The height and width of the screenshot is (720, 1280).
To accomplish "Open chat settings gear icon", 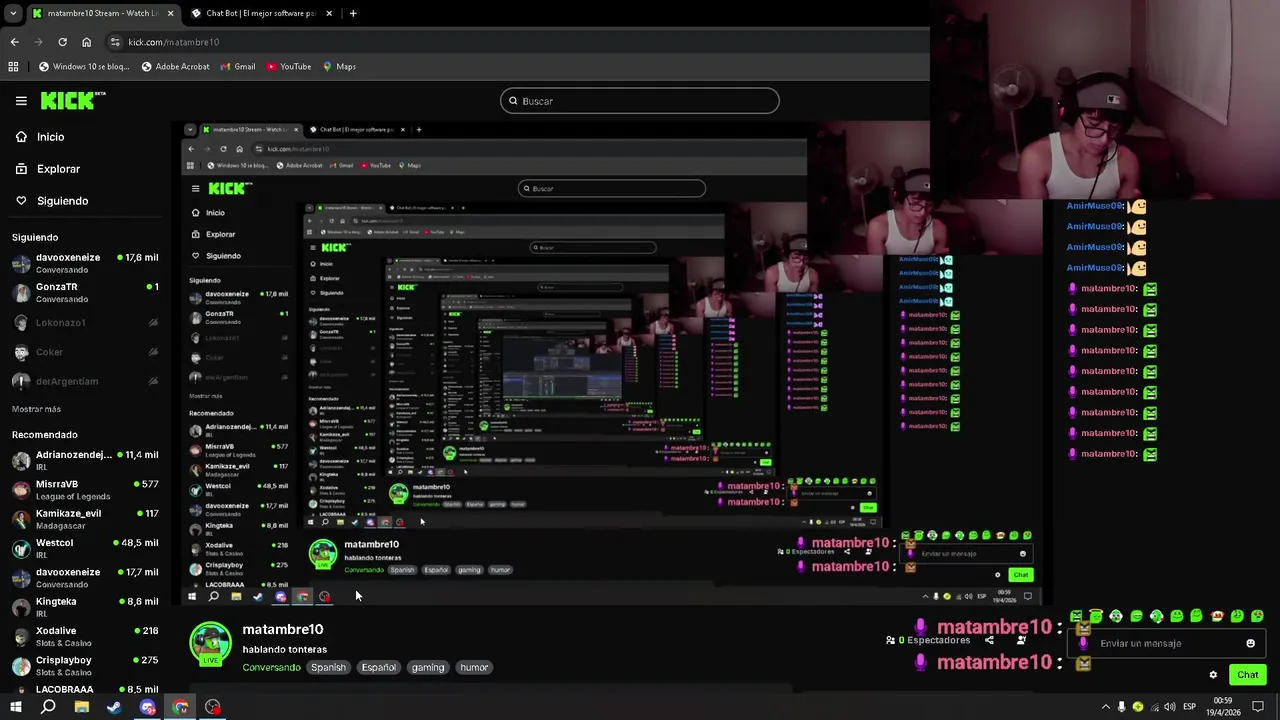I will [1213, 675].
